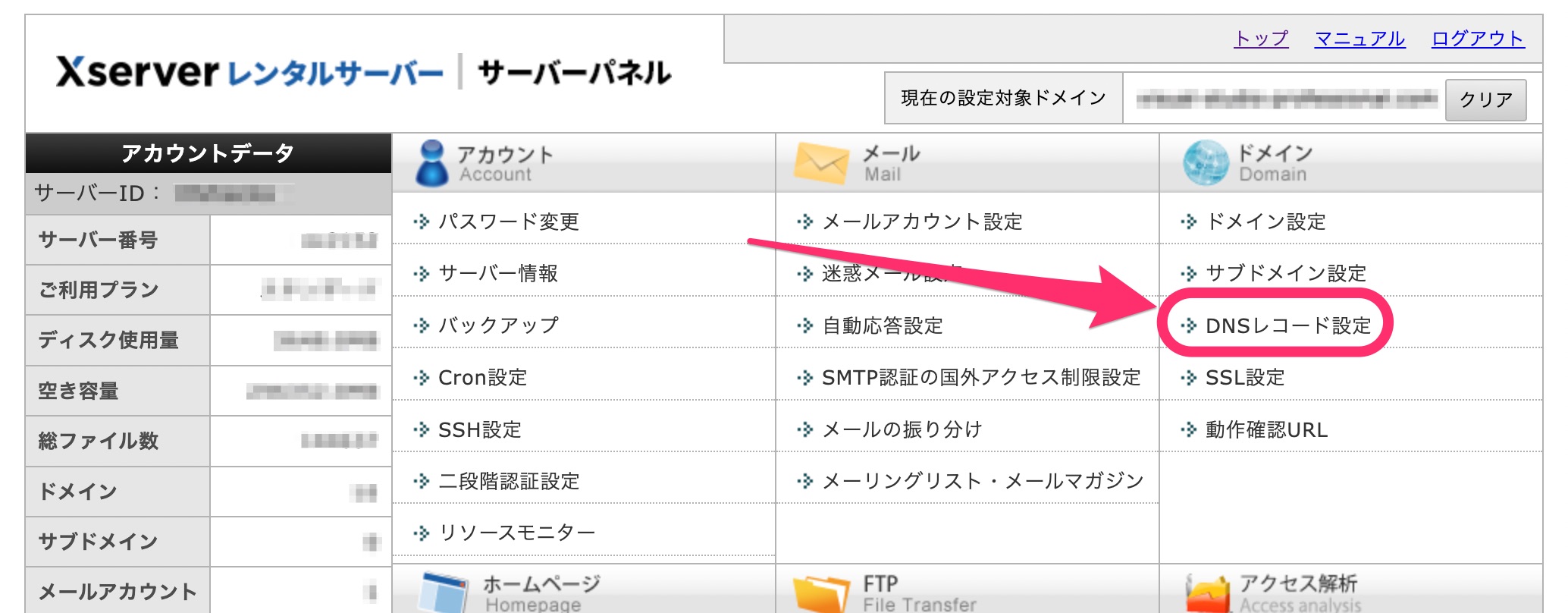
Task: Click the サブドメイン row label in account data
Action: [98, 542]
